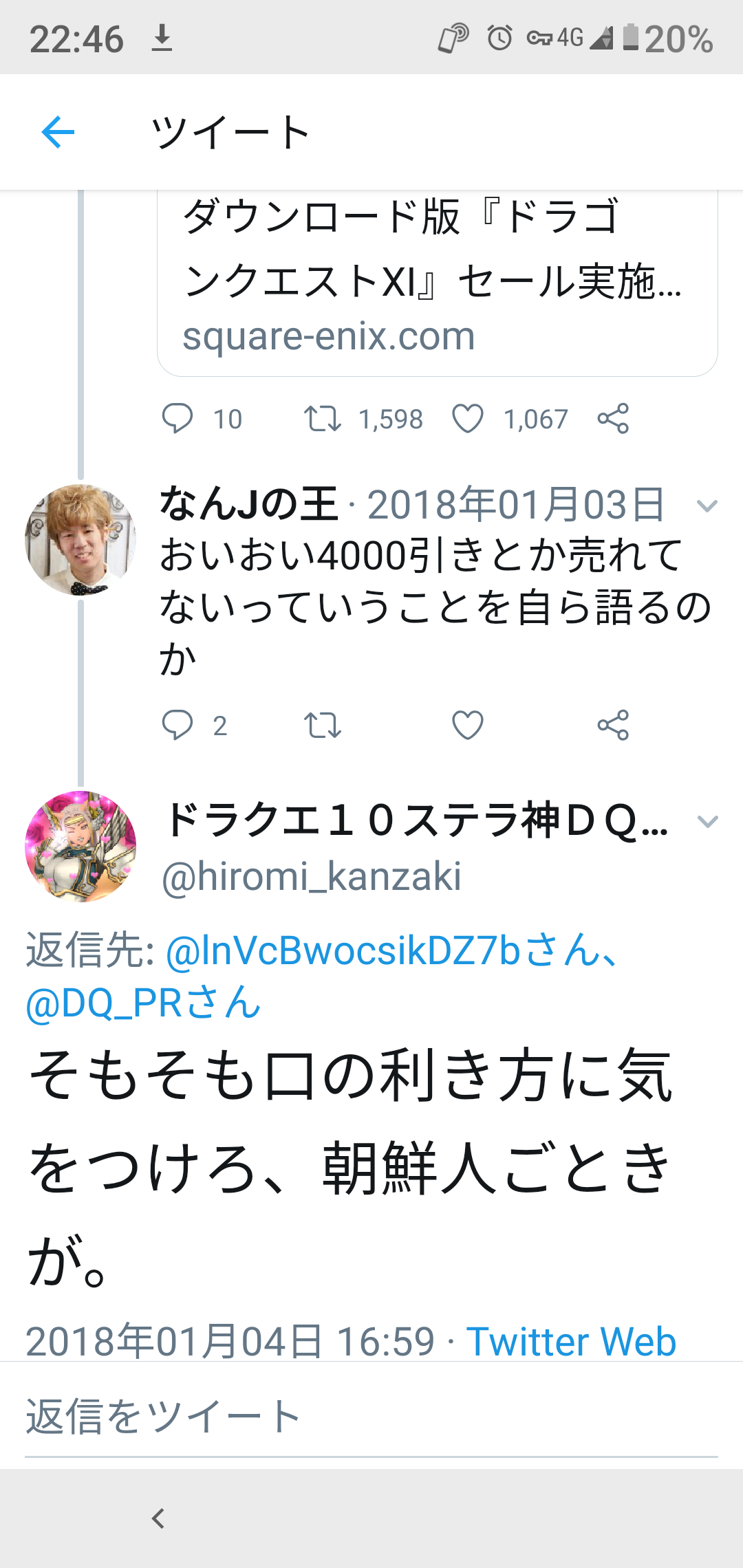Viewport: 743px width, 1568px height.
Task: Expand options chevron on なんJの王 tweet
Action: point(707,507)
